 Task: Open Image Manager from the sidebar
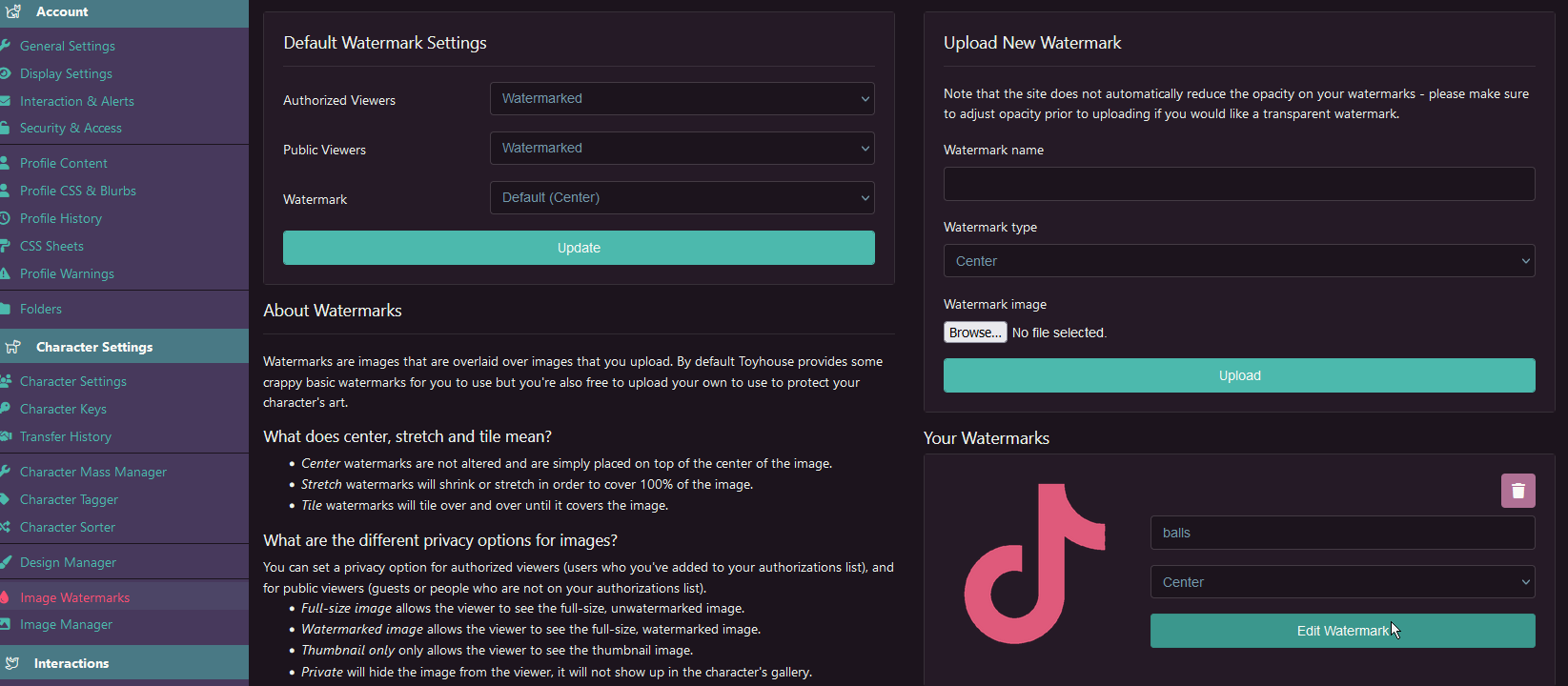[x=66, y=624]
